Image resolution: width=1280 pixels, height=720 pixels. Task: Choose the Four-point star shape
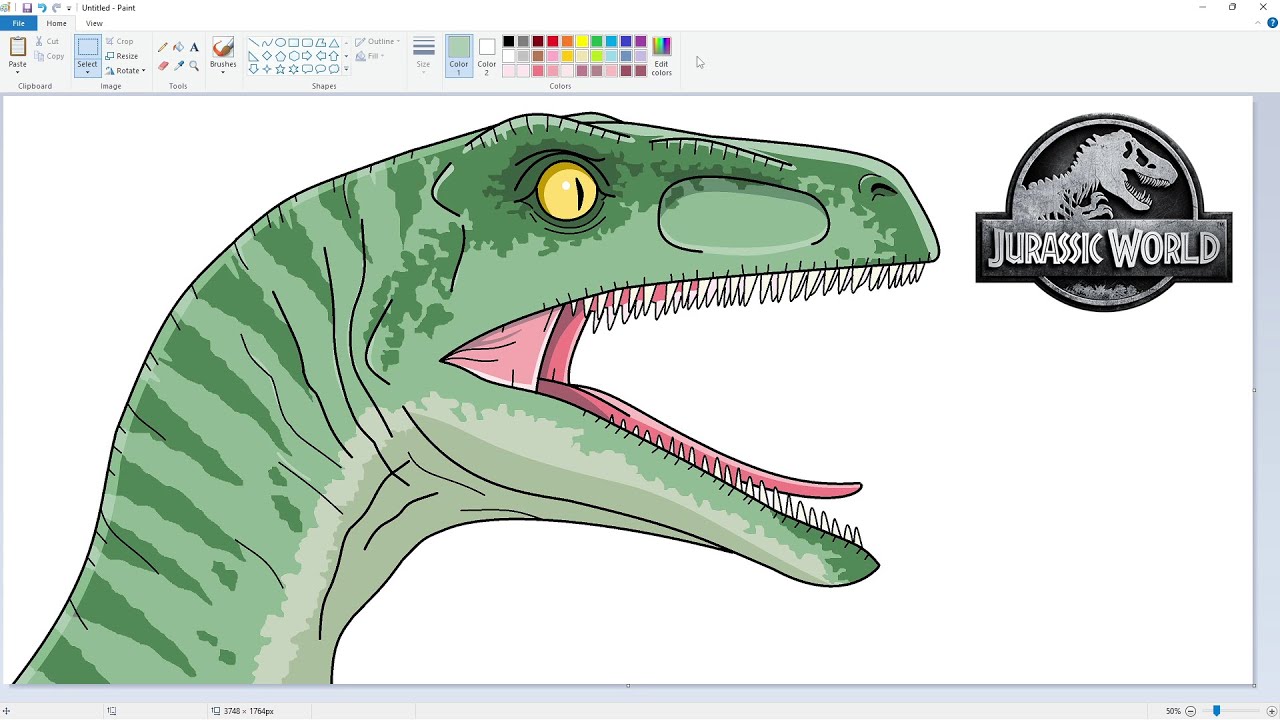[x=267, y=69]
